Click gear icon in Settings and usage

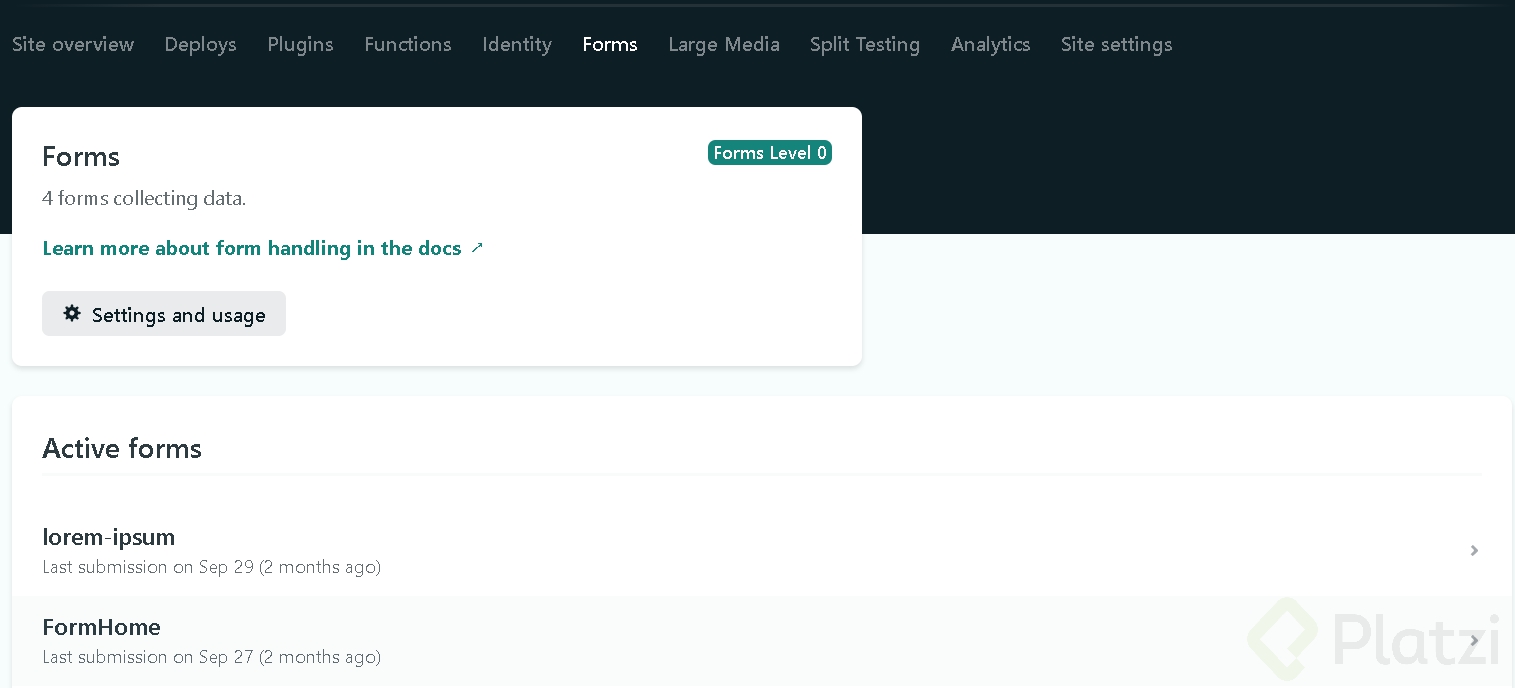pyautogui.click(x=72, y=313)
